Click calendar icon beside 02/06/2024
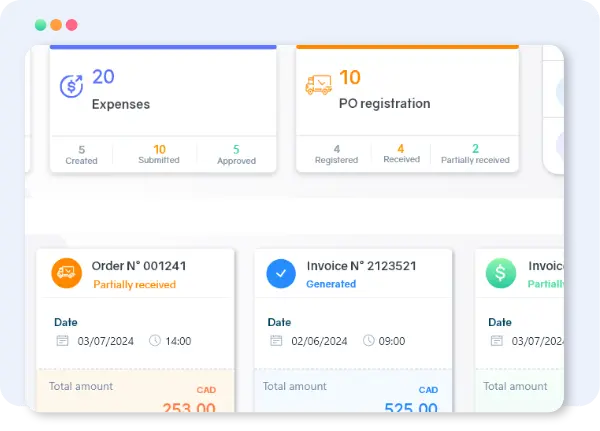 277,341
